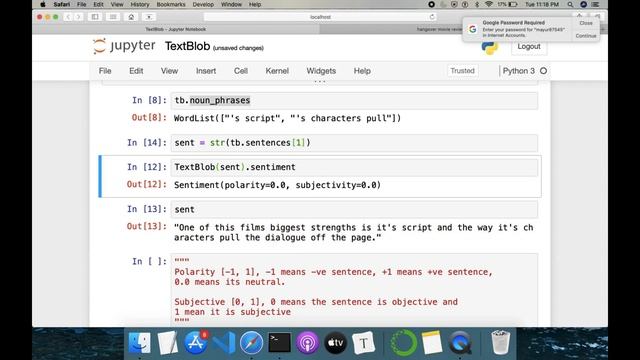The width and height of the screenshot is (640, 360).
Task: Open the Bookmarks menu
Action: pos(171,4)
